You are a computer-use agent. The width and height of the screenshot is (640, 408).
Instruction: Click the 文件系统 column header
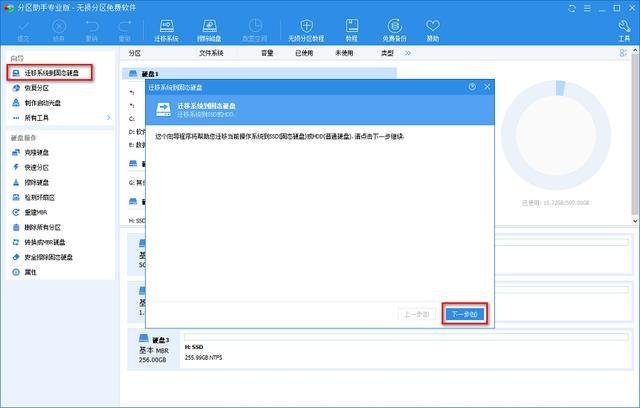click(211, 53)
